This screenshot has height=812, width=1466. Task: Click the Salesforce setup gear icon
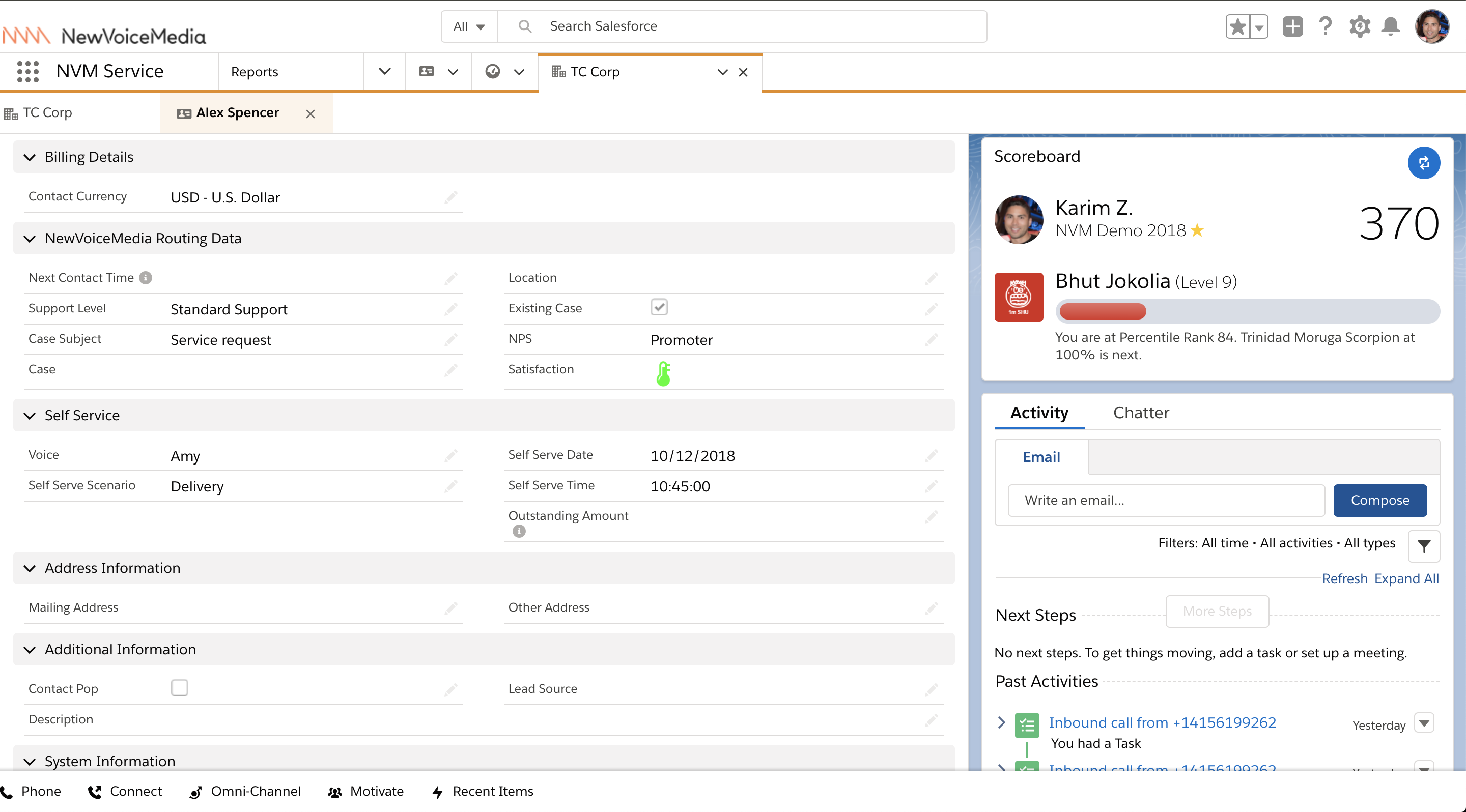pyautogui.click(x=1359, y=26)
